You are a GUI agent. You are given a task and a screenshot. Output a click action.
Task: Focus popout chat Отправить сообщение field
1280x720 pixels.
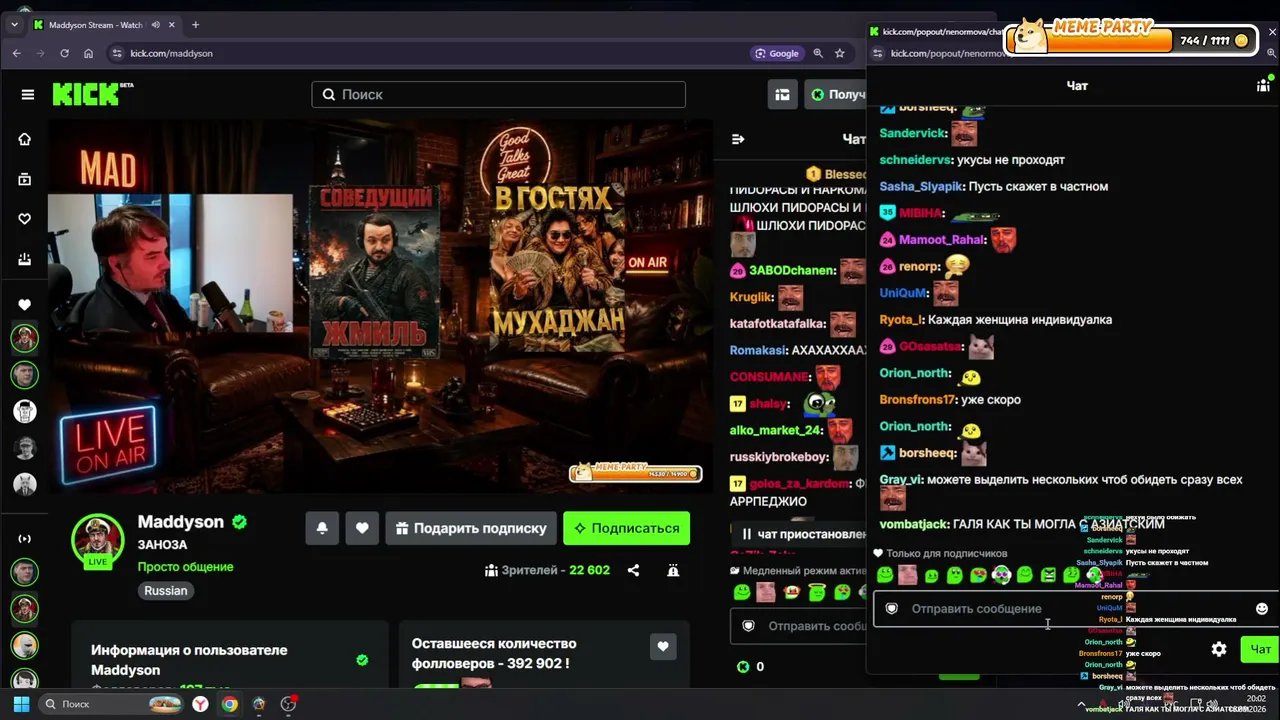point(1075,608)
